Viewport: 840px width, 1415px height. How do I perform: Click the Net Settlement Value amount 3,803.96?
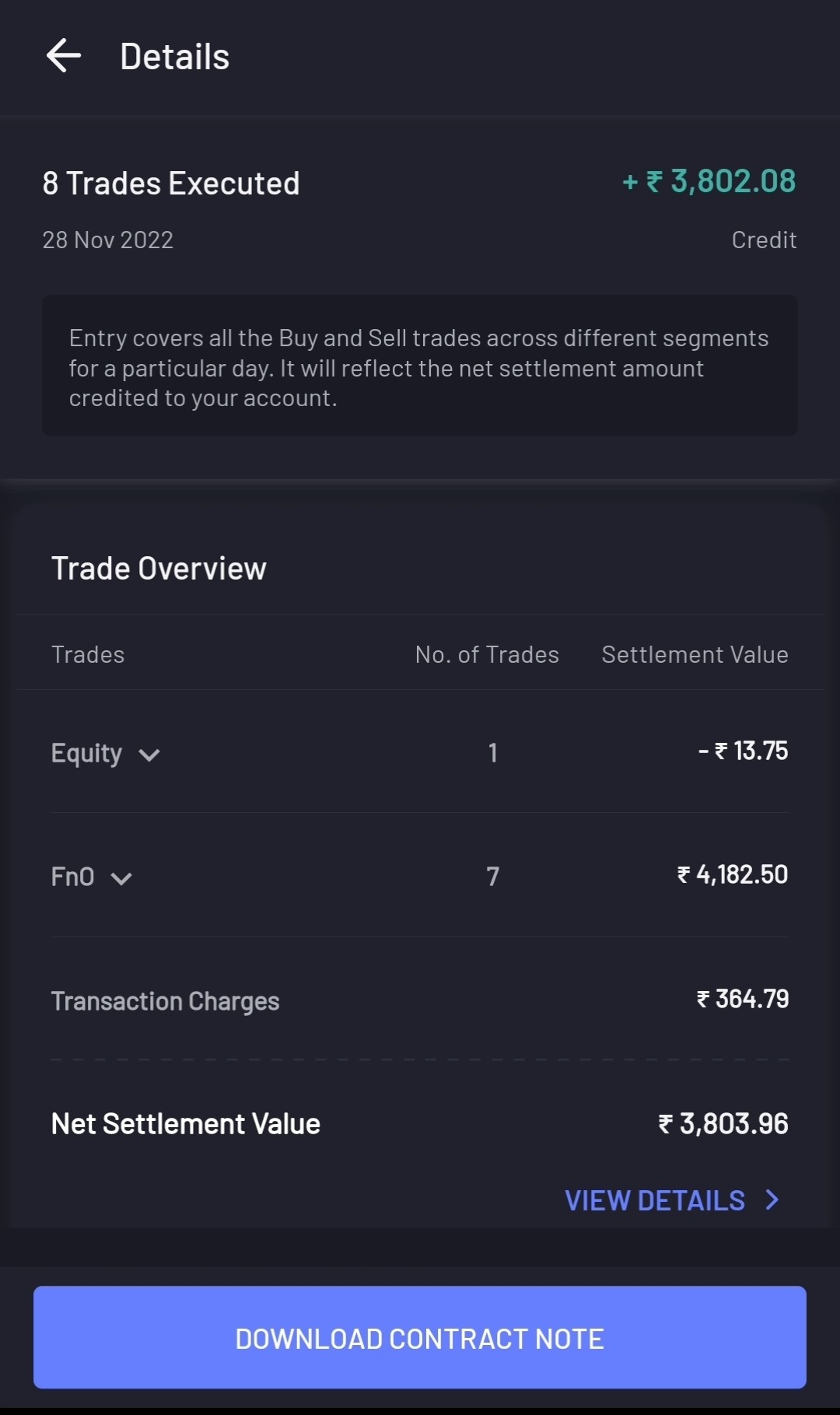pos(723,1124)
